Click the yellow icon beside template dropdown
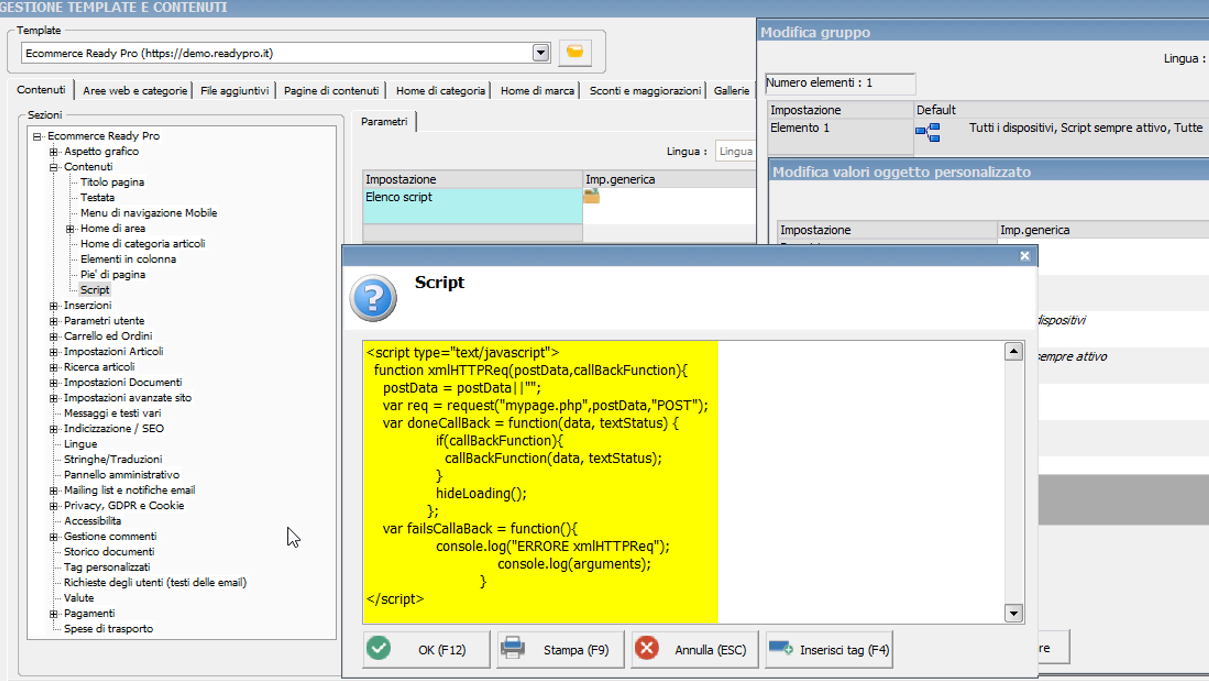The height and width of the screenshot is (681, 1209). coord(575,52)
